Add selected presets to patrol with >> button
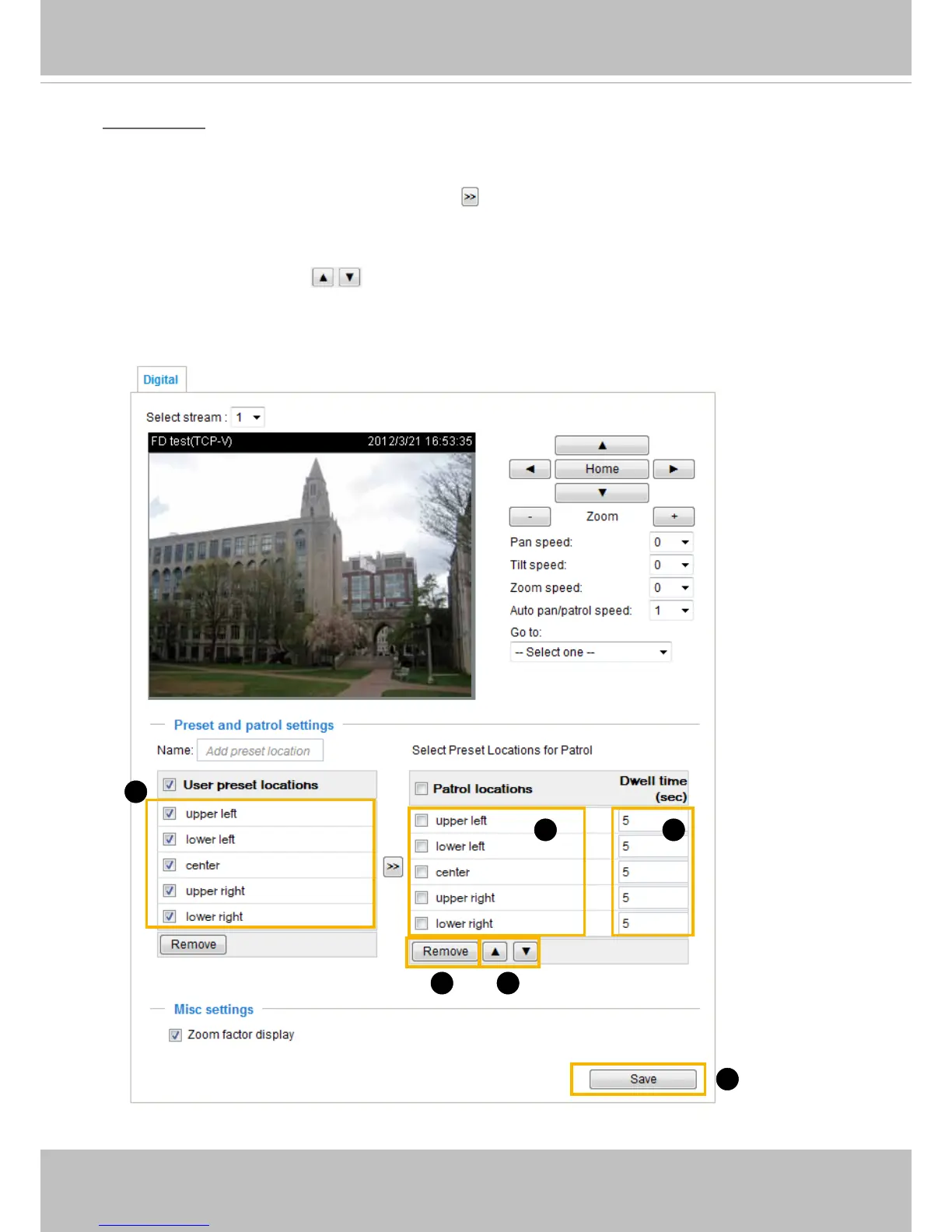The width and height of the screenshot is (952, 1232). coord(393,866)
